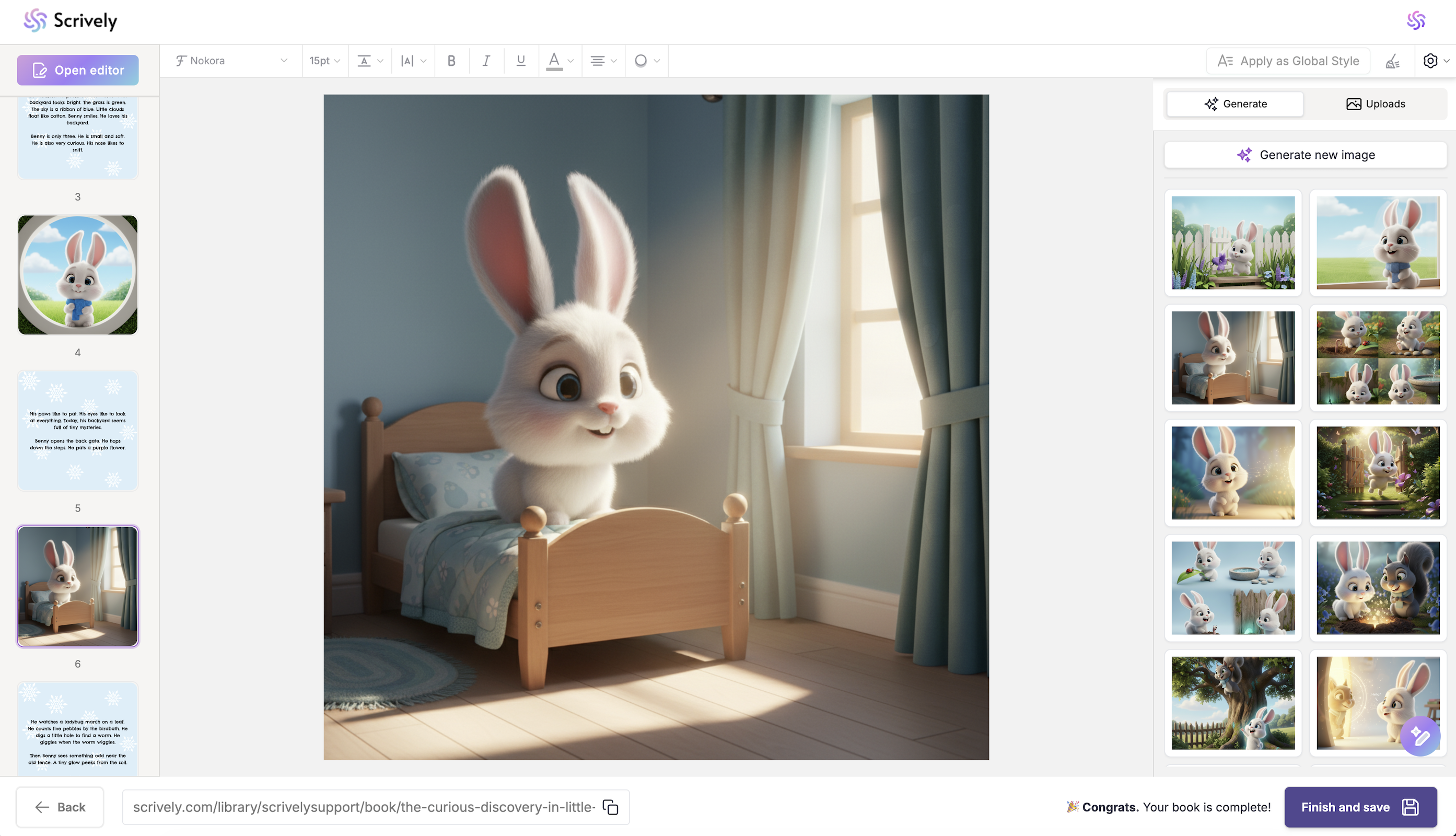
Task: Click Generate new image button
Action: pos(1305,155)
